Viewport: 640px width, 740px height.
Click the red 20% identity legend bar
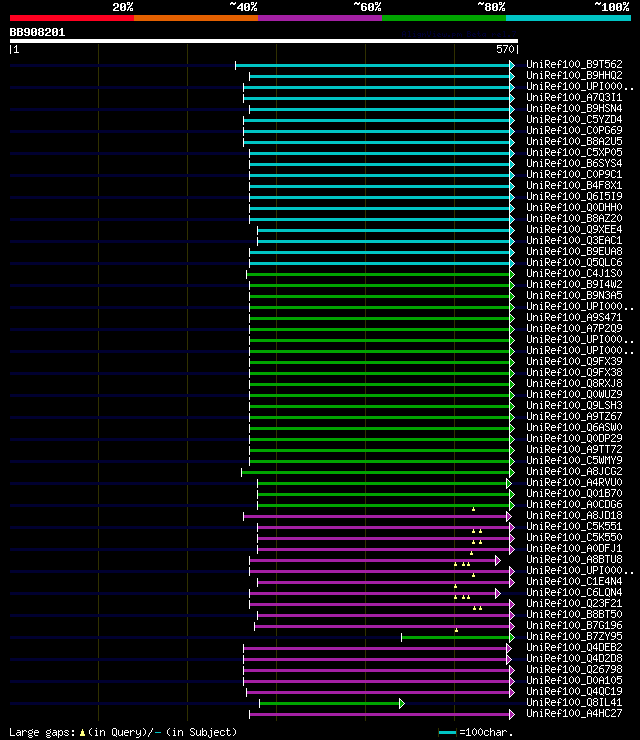(x=72, y=18)
